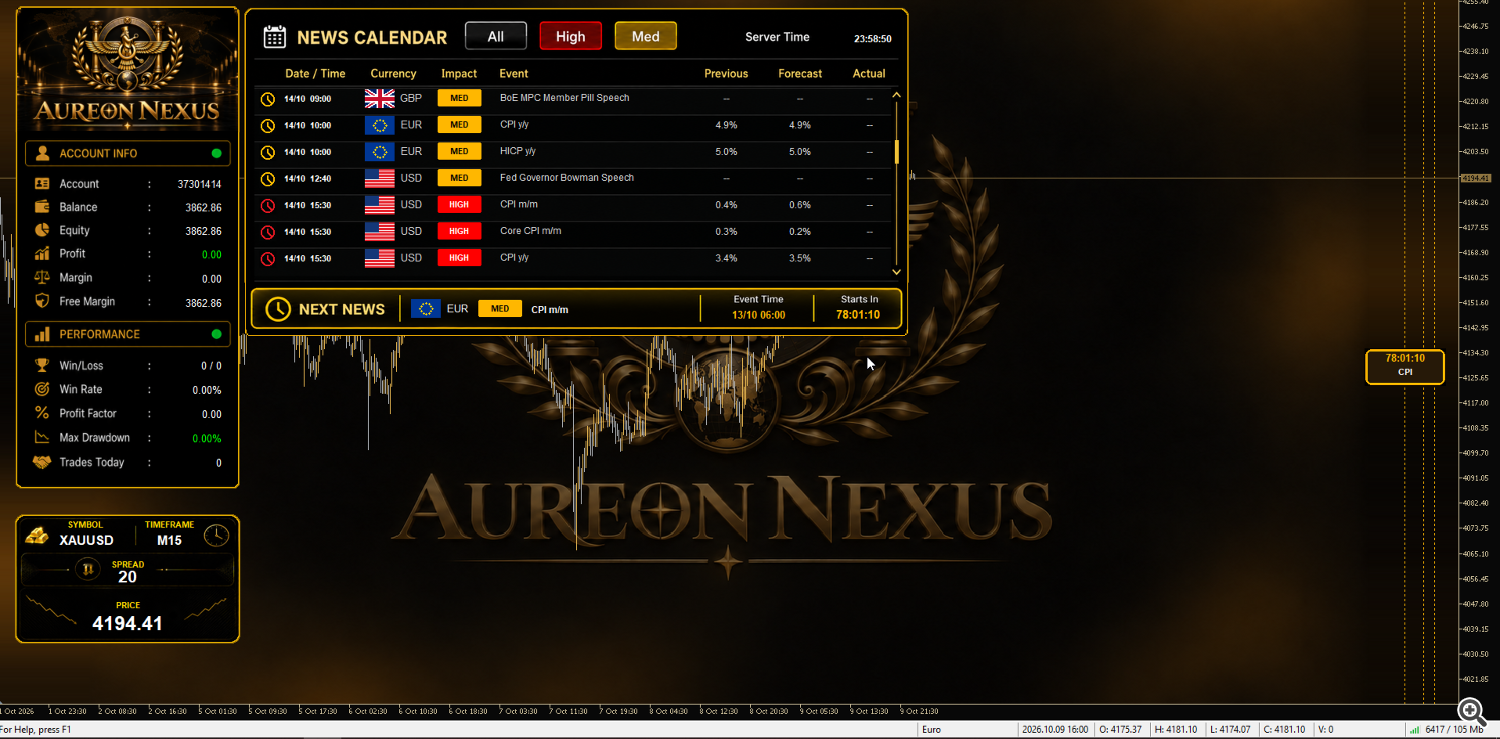Screen dimensions: 1500x739
Task: Click the MED badge on HICP y/y row
Action: coord(459,152)
